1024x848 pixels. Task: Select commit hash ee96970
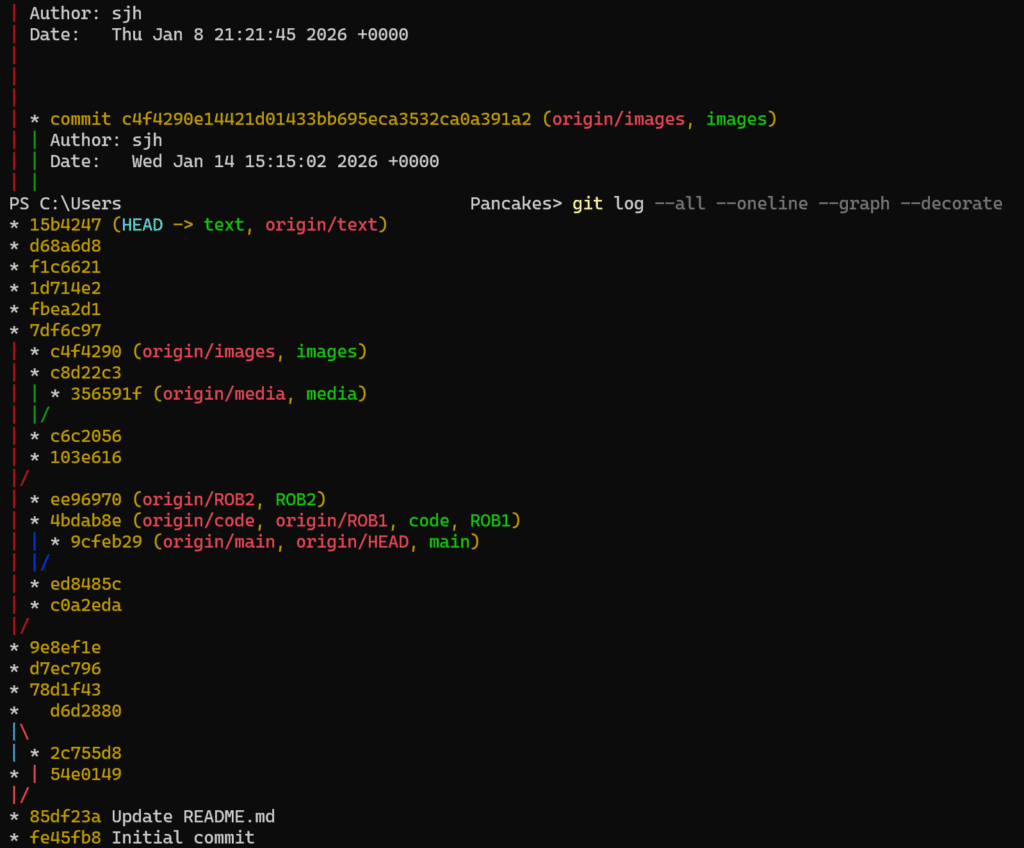coord(85,499)
